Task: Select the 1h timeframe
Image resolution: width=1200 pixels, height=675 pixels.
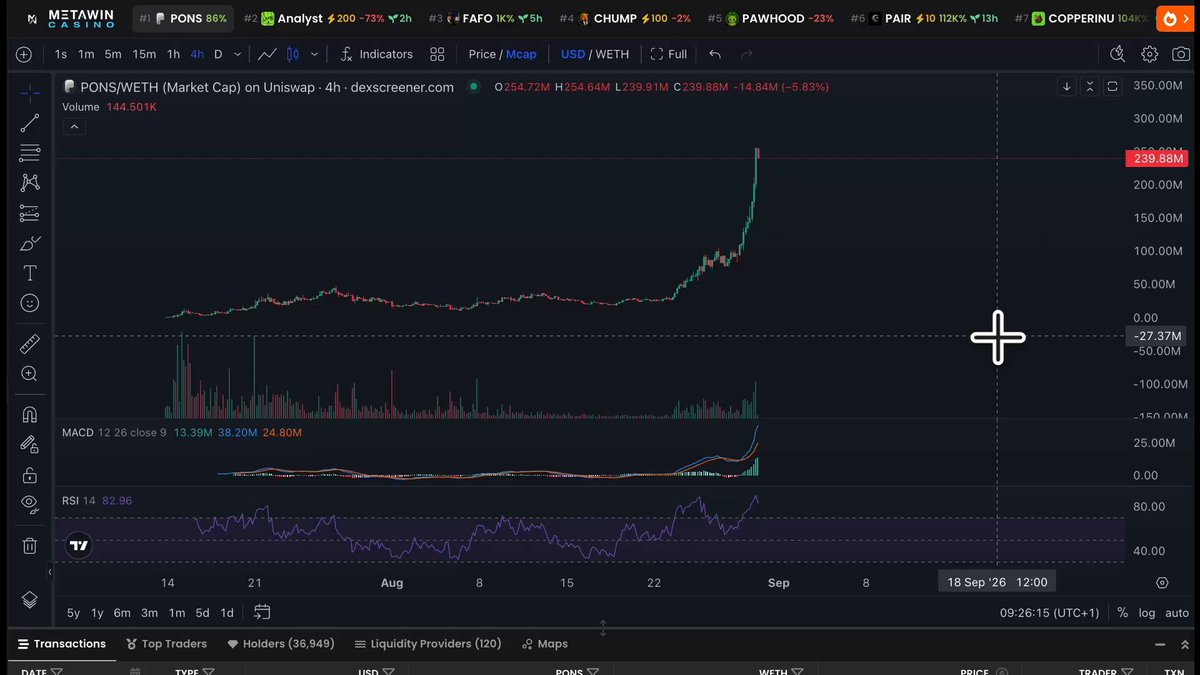Action: coord(173,54)
